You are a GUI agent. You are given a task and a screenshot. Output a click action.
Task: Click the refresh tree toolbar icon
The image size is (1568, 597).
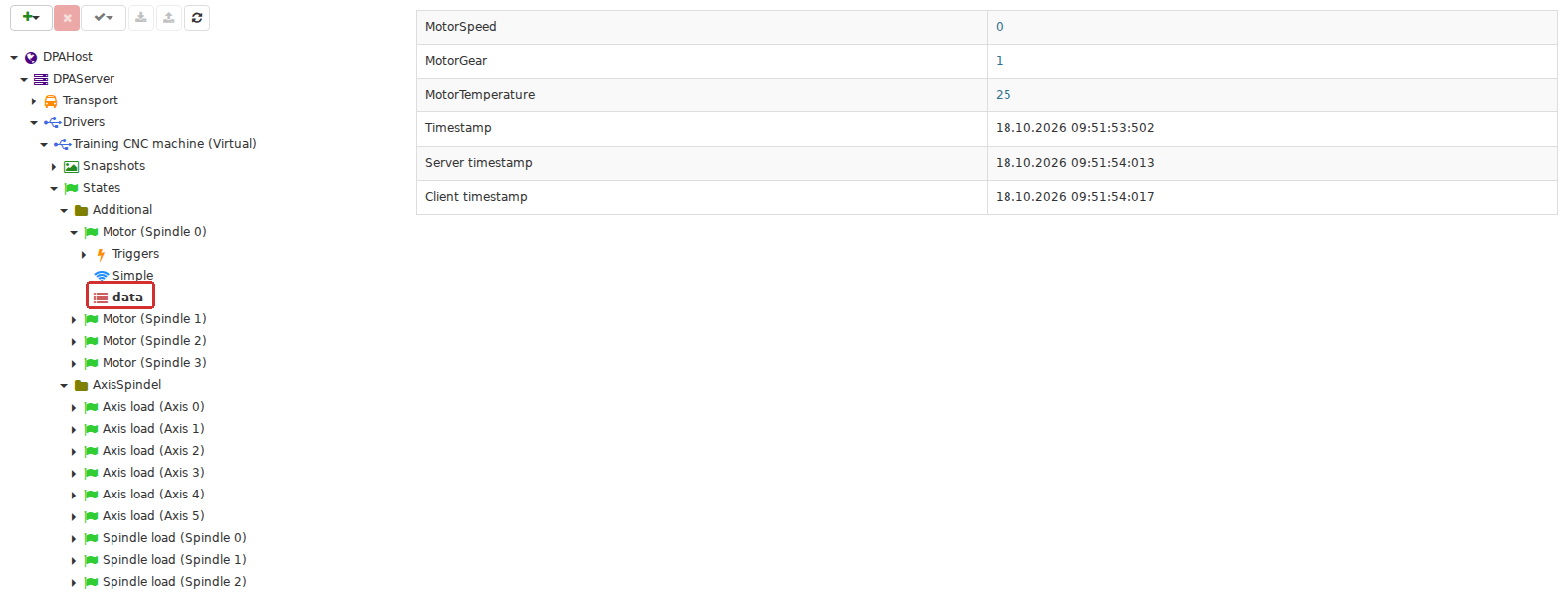point(197,18)
